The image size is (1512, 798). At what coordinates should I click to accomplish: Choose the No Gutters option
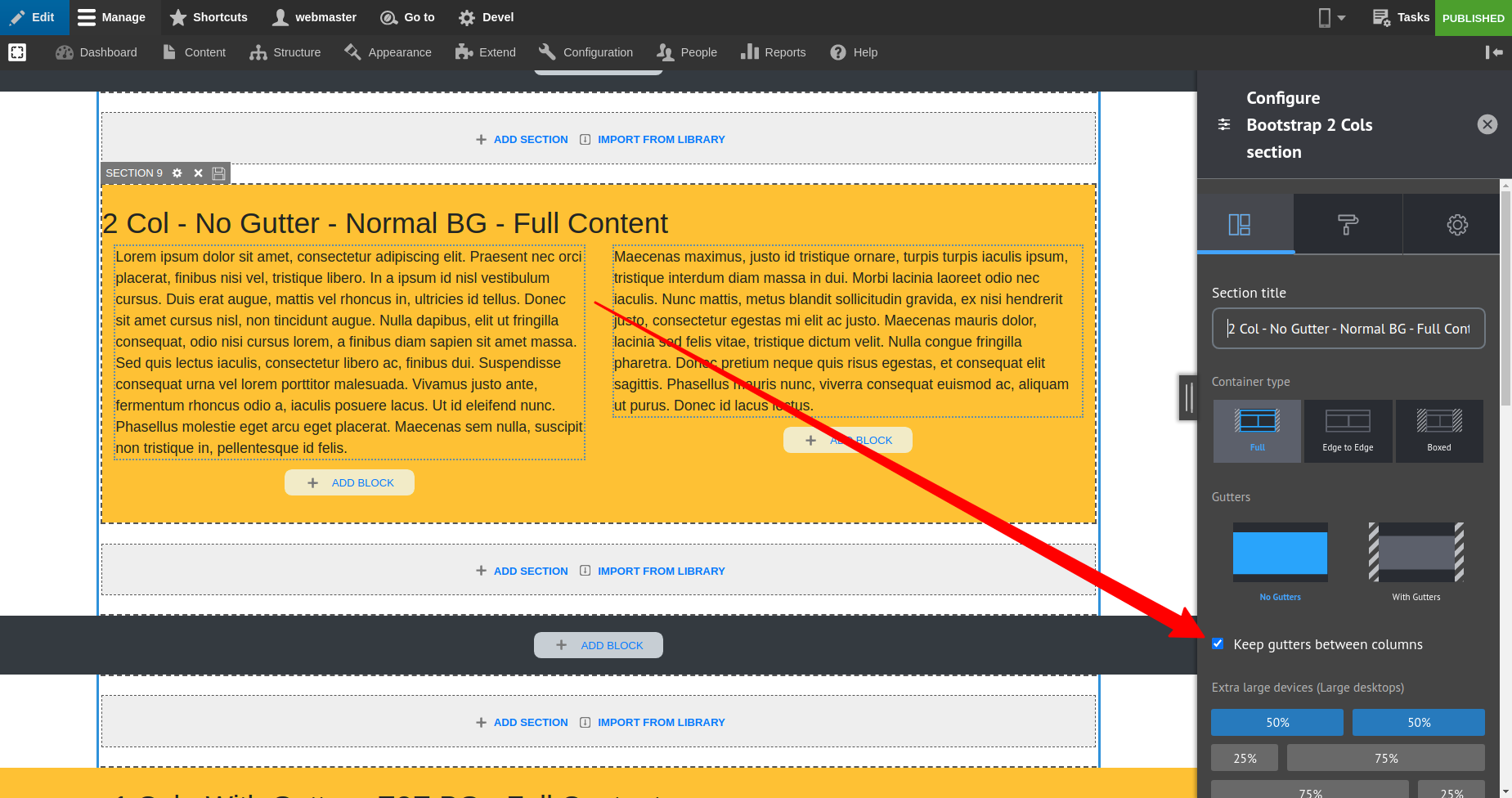1280,553
